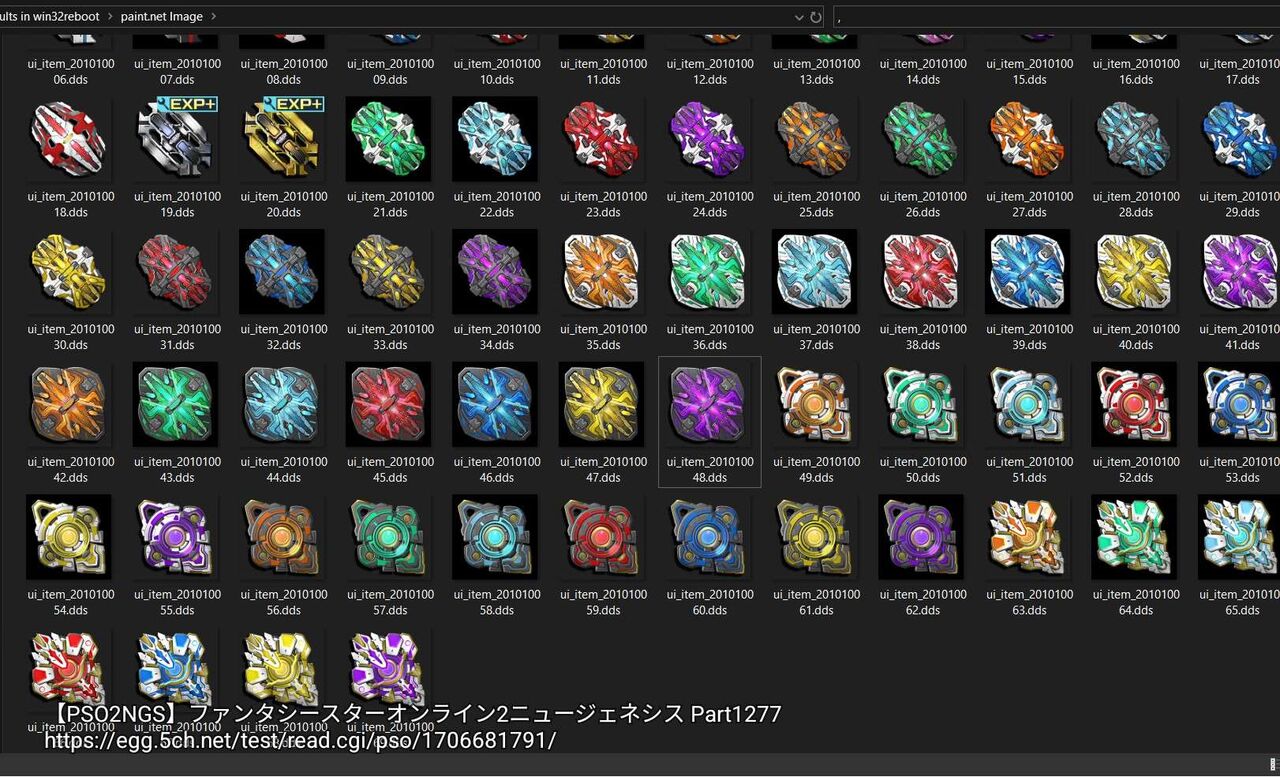Select the cyan thumbnail ui_item_201010037.dds
This screenshot has width=1280, height=777.
(815, 272)
